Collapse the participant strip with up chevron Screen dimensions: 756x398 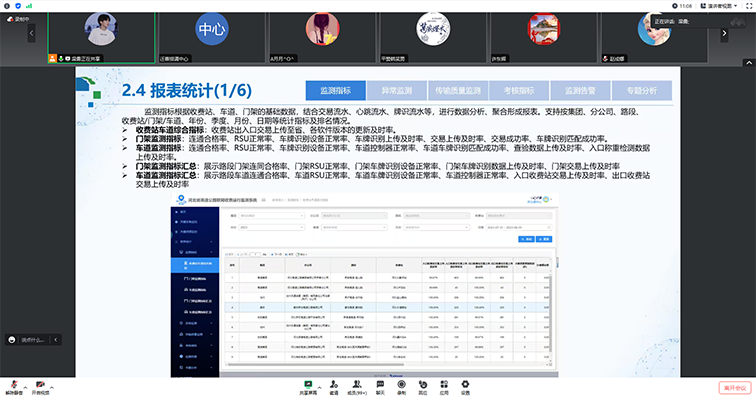[749, 63]
